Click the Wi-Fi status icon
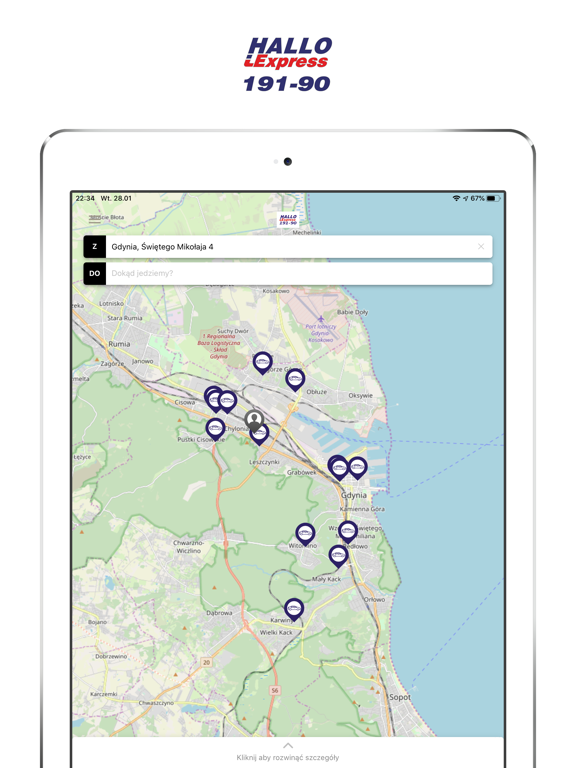576x768 pixels. [456, 198]
